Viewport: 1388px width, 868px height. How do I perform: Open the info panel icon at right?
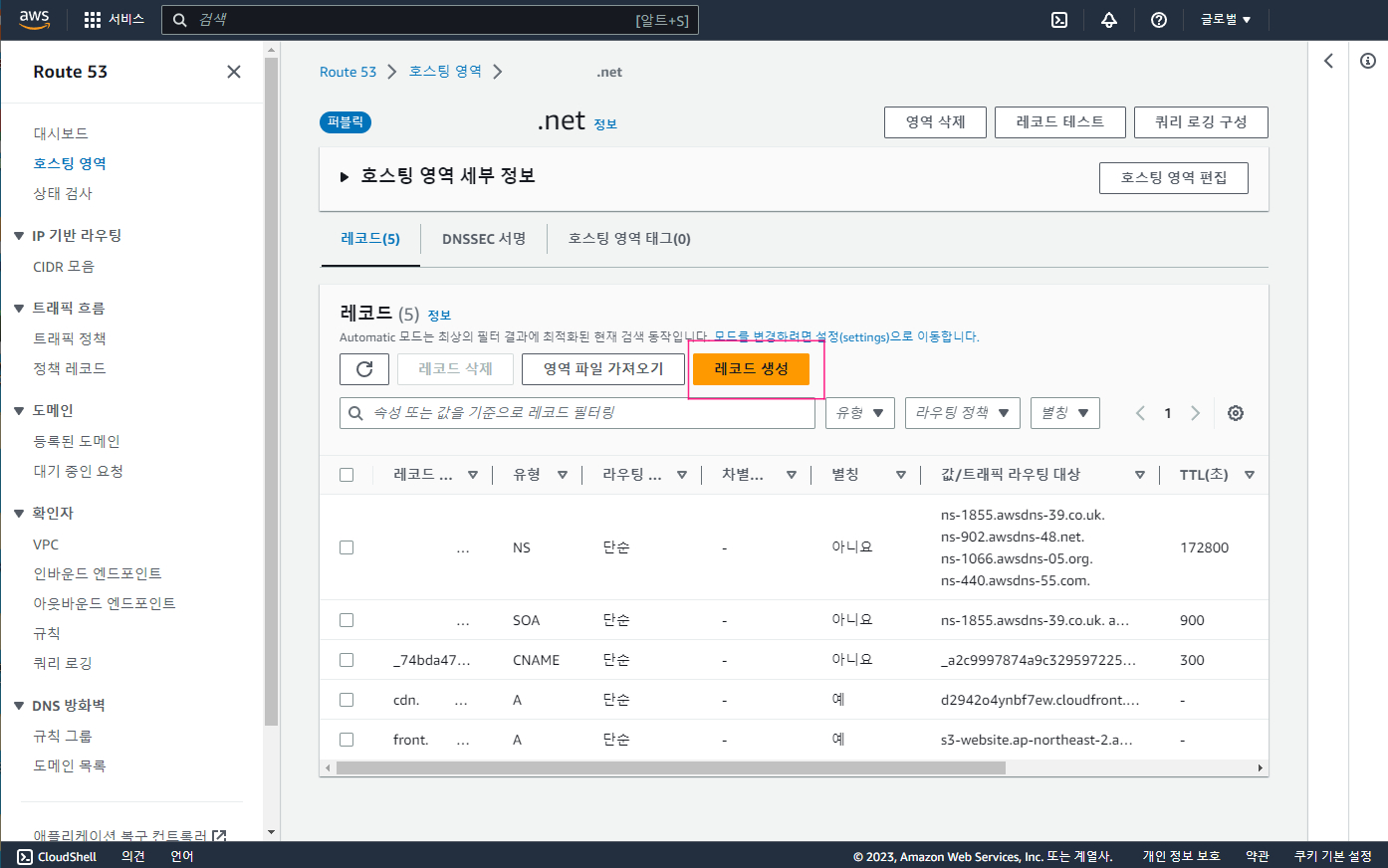click(x=1368, y=61)
